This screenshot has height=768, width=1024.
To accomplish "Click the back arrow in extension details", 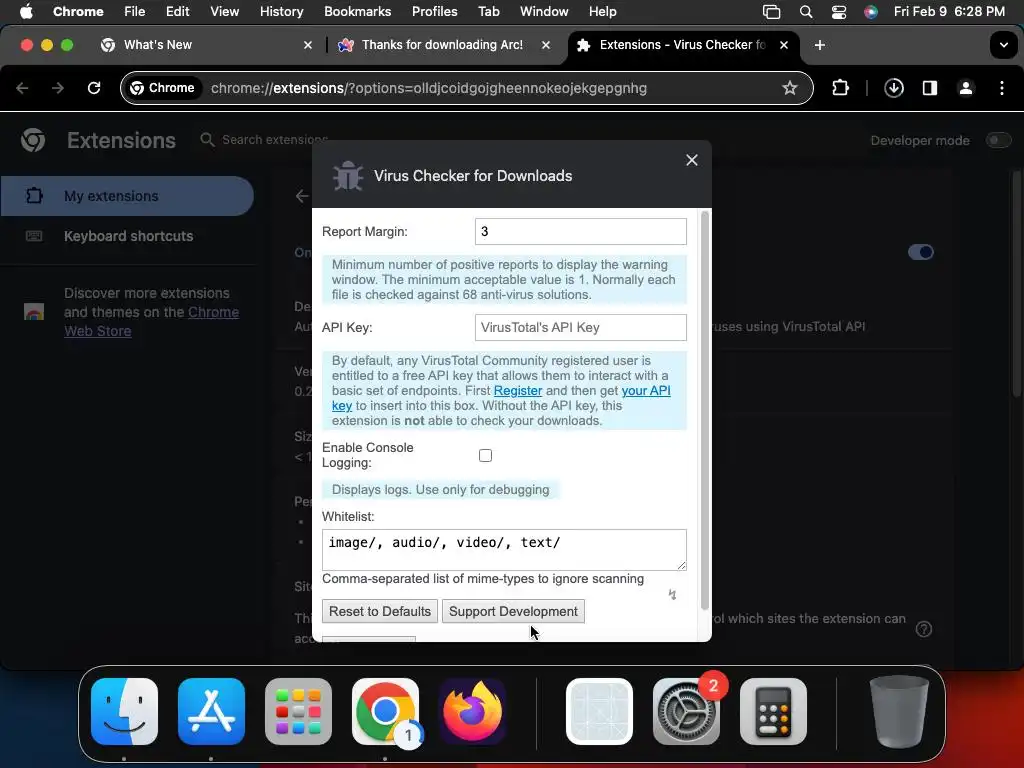I will tap(302, 196).
